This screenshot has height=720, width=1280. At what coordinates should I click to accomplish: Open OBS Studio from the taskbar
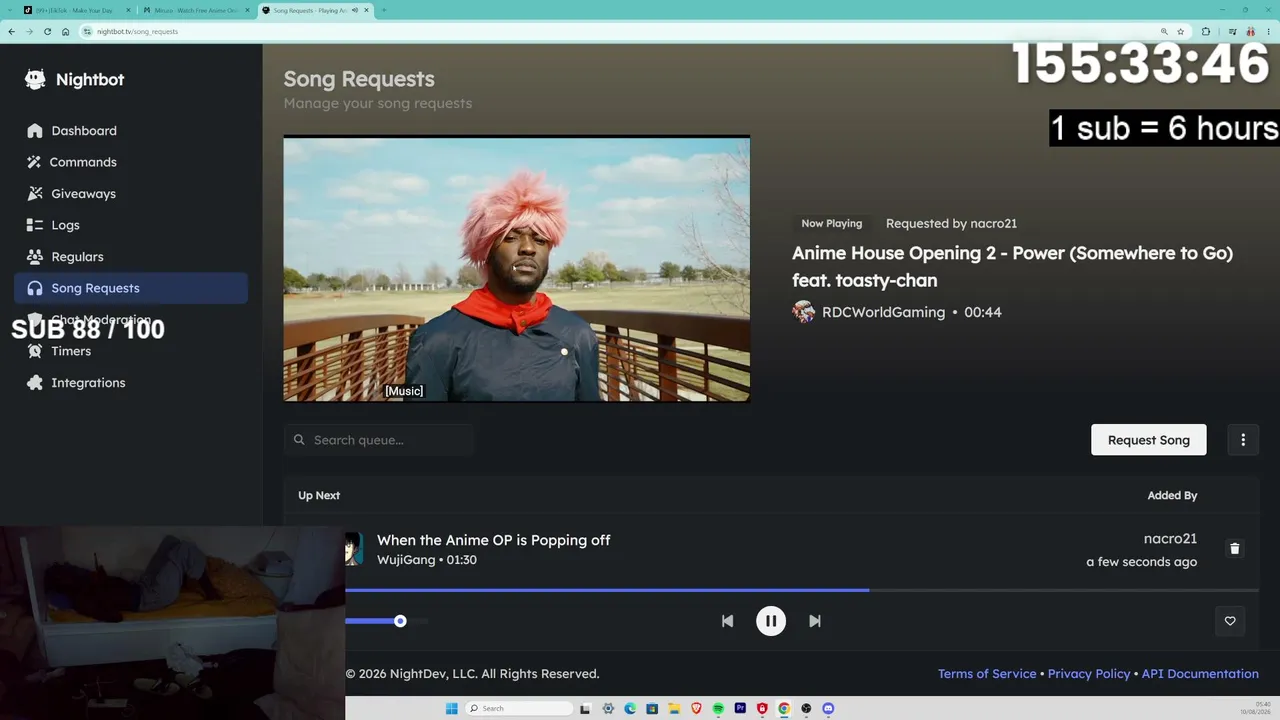806,708
